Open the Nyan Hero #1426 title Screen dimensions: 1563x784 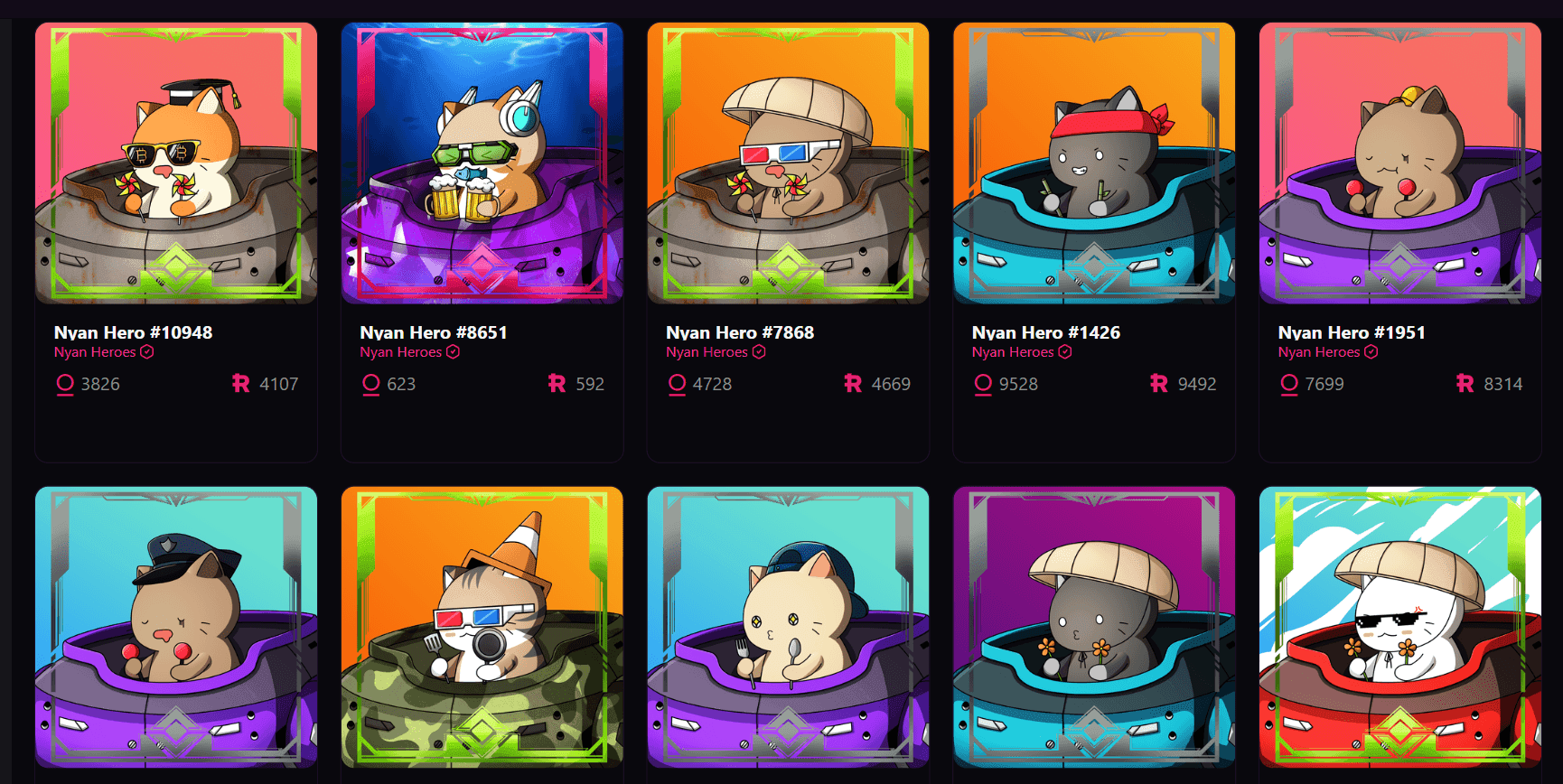[x=1046, y=332]
